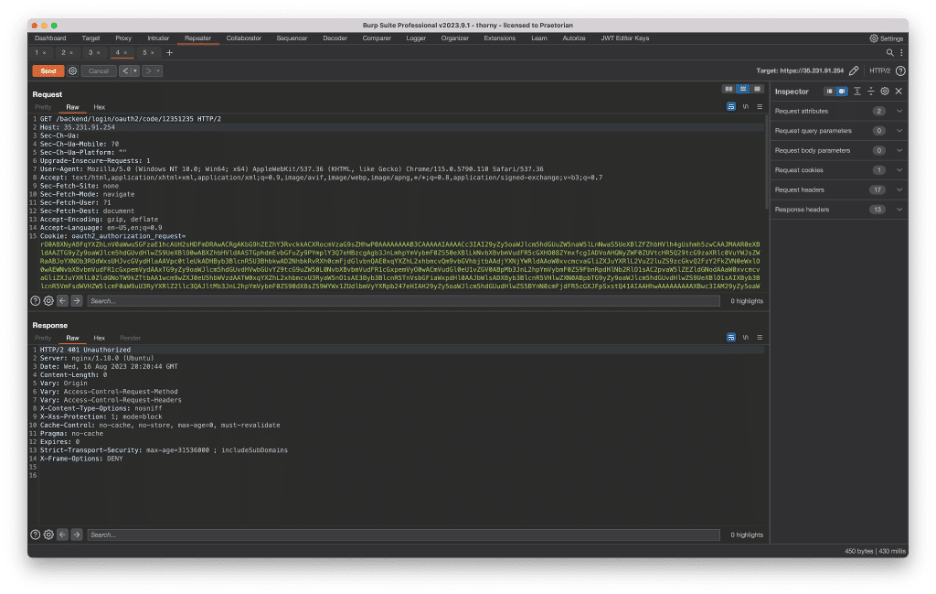
Task: Open Burp Settings
Action: click(886, 38)
